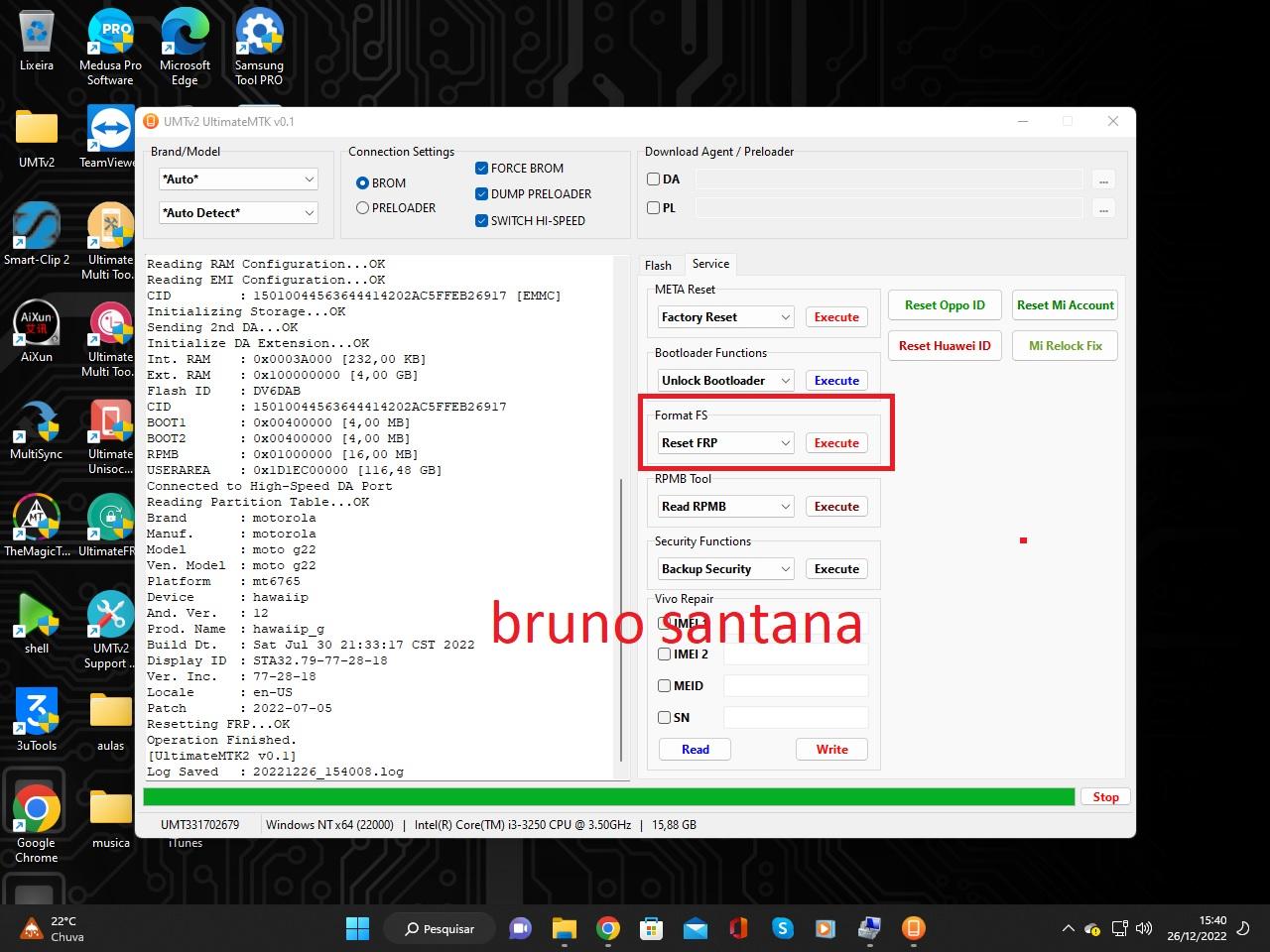
Task: Uncheck the FORCE BROM checkbox
Action: click(x=481, y=168)
